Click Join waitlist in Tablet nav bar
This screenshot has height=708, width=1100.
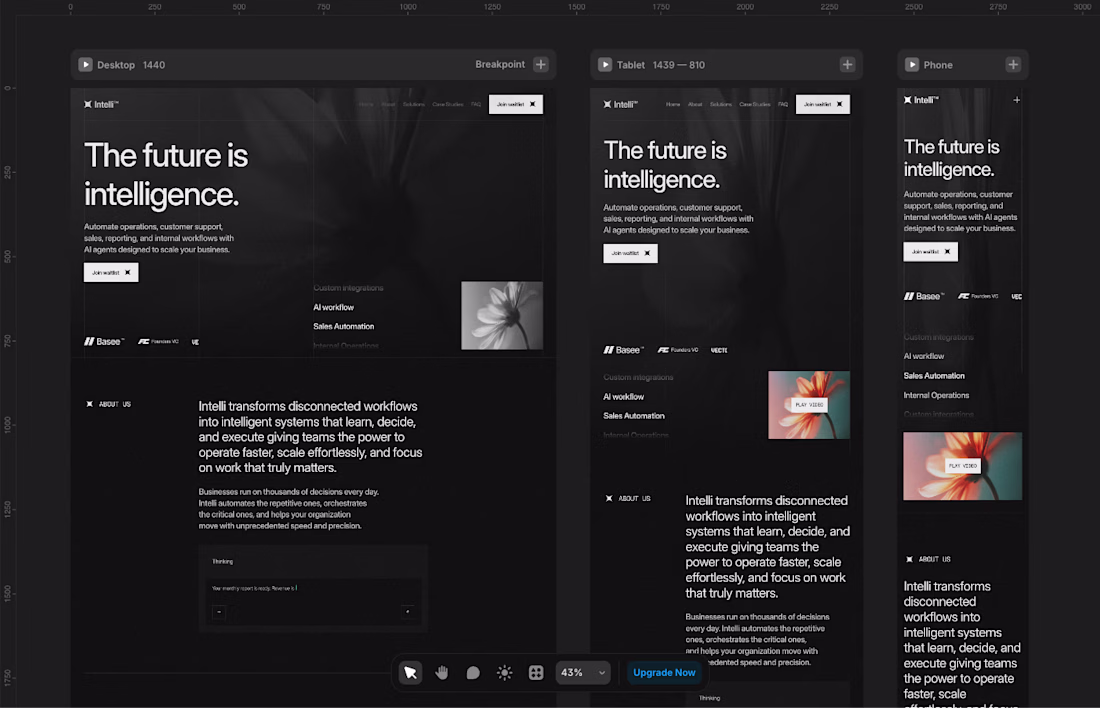point(822,104)
